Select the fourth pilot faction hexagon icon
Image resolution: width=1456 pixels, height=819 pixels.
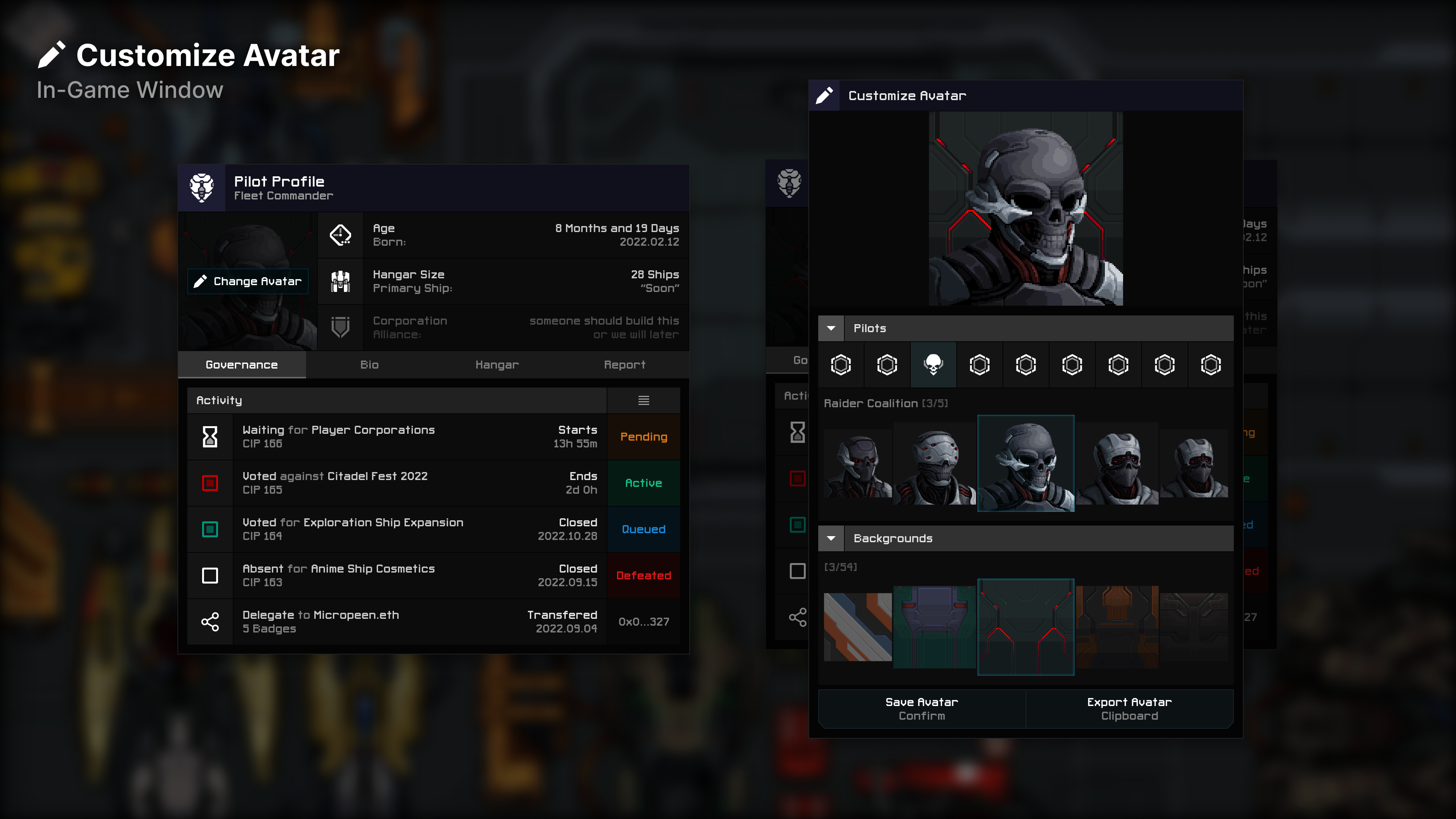point(979,364)
